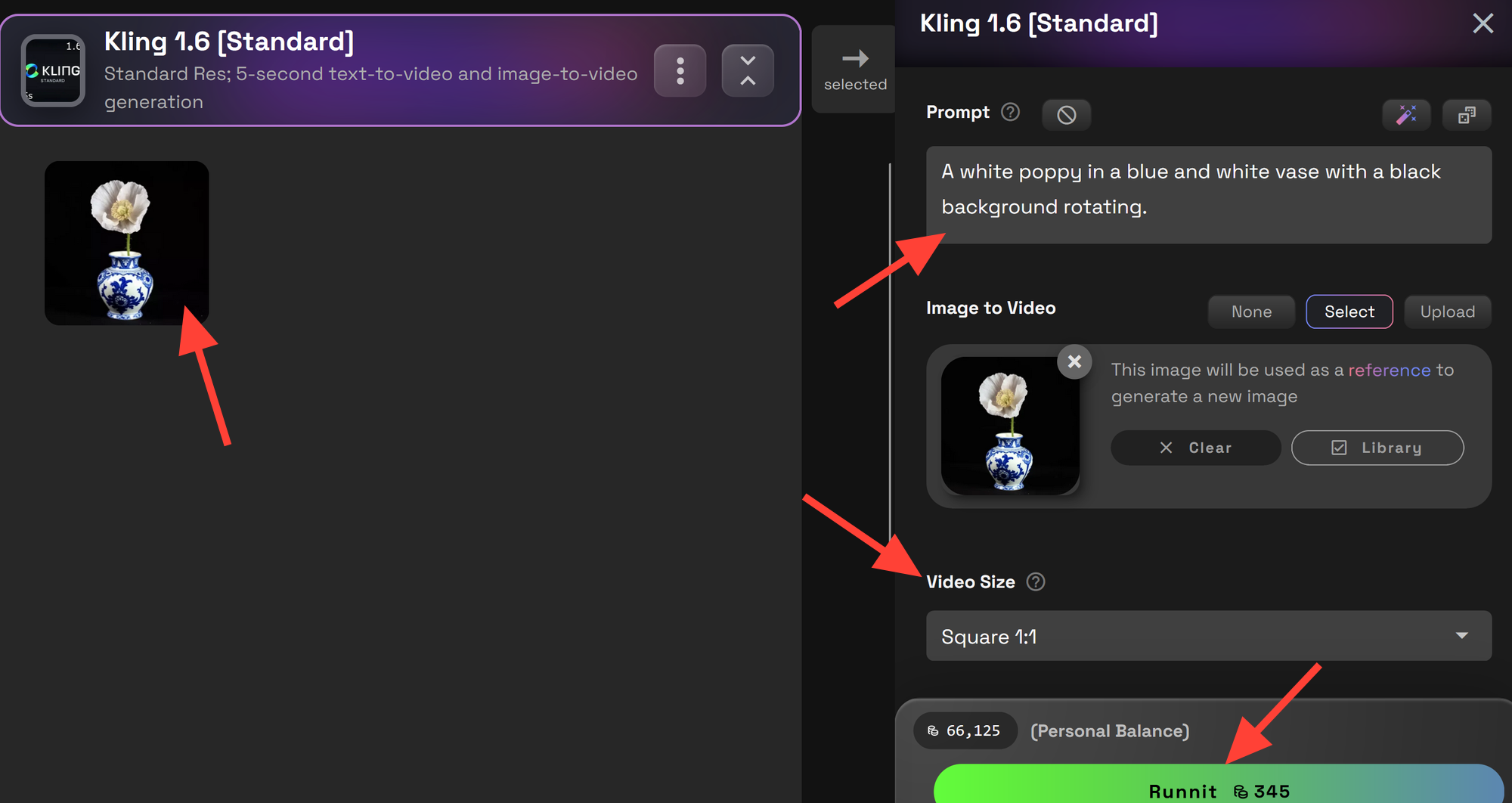Choose Upload for Image to Video
Viewport: 1512px width, 803px height.
(1447, 312)
